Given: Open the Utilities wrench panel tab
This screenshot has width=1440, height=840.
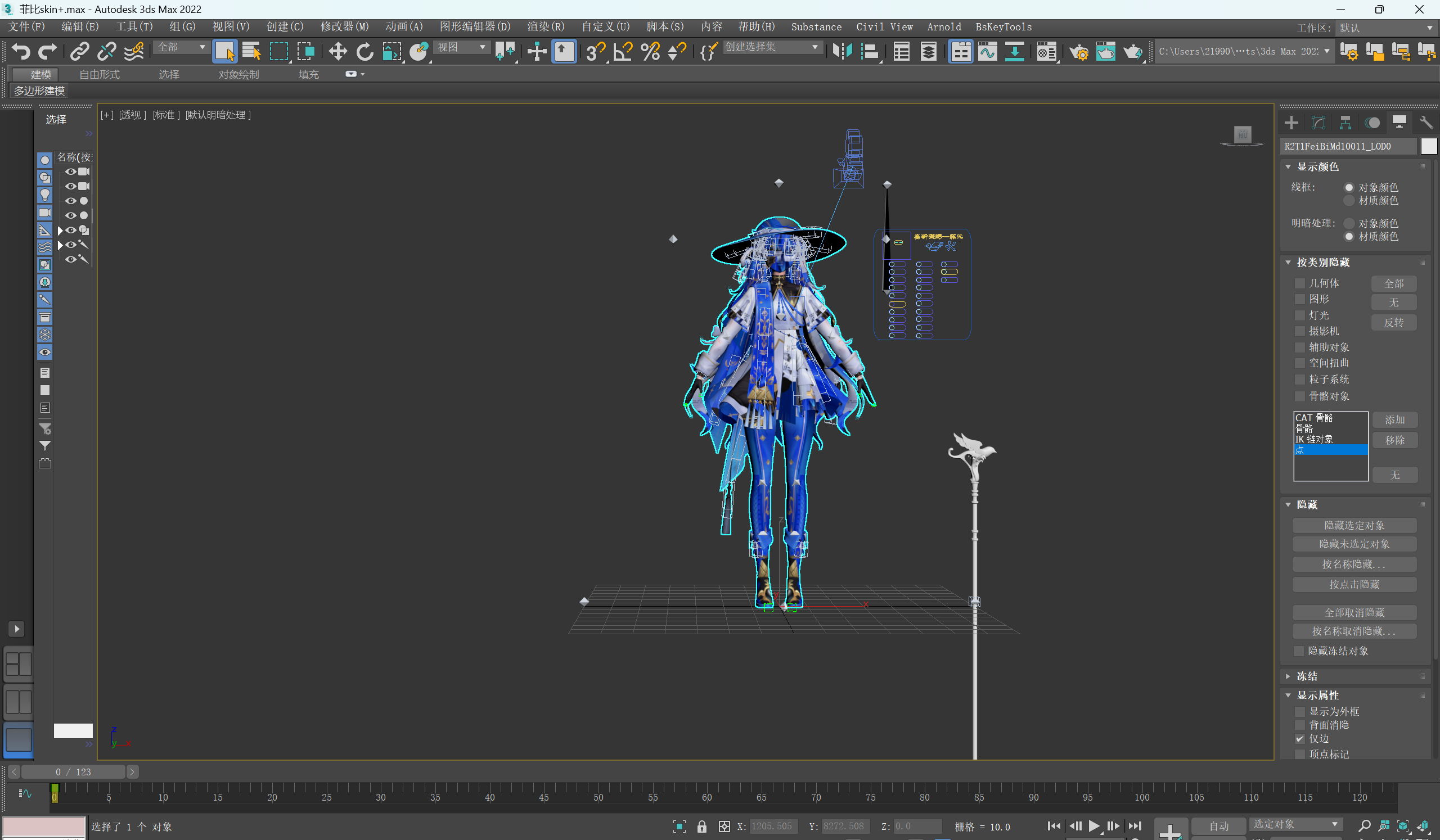Looking at the screenshot, I should coord(1426,123).
